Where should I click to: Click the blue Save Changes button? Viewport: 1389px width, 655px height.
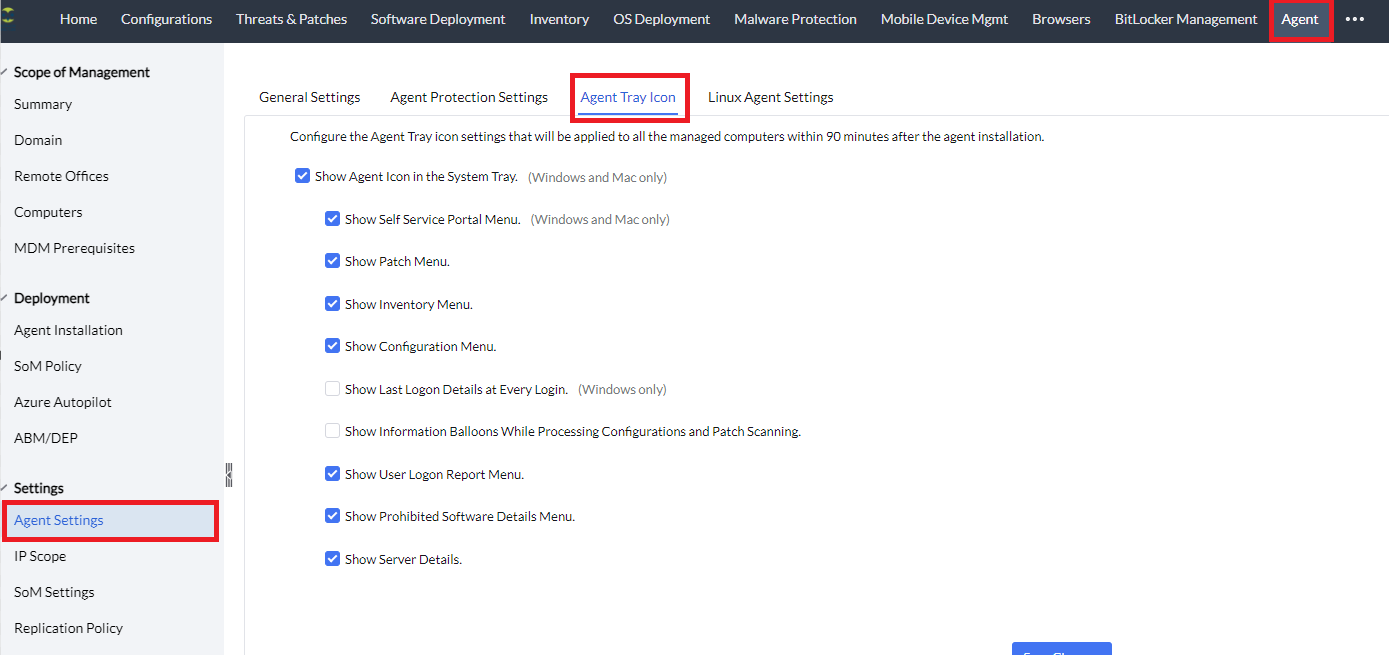(1061, 649)
